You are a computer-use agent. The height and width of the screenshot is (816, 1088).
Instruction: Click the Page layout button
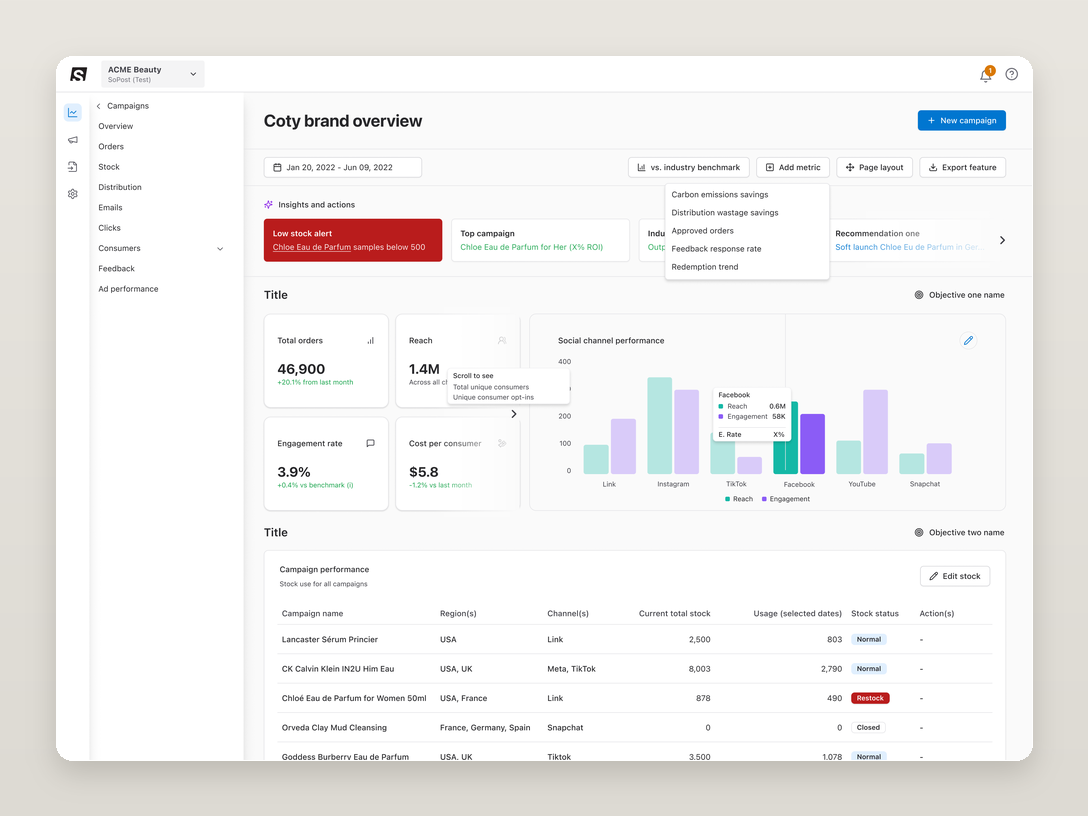874,167
